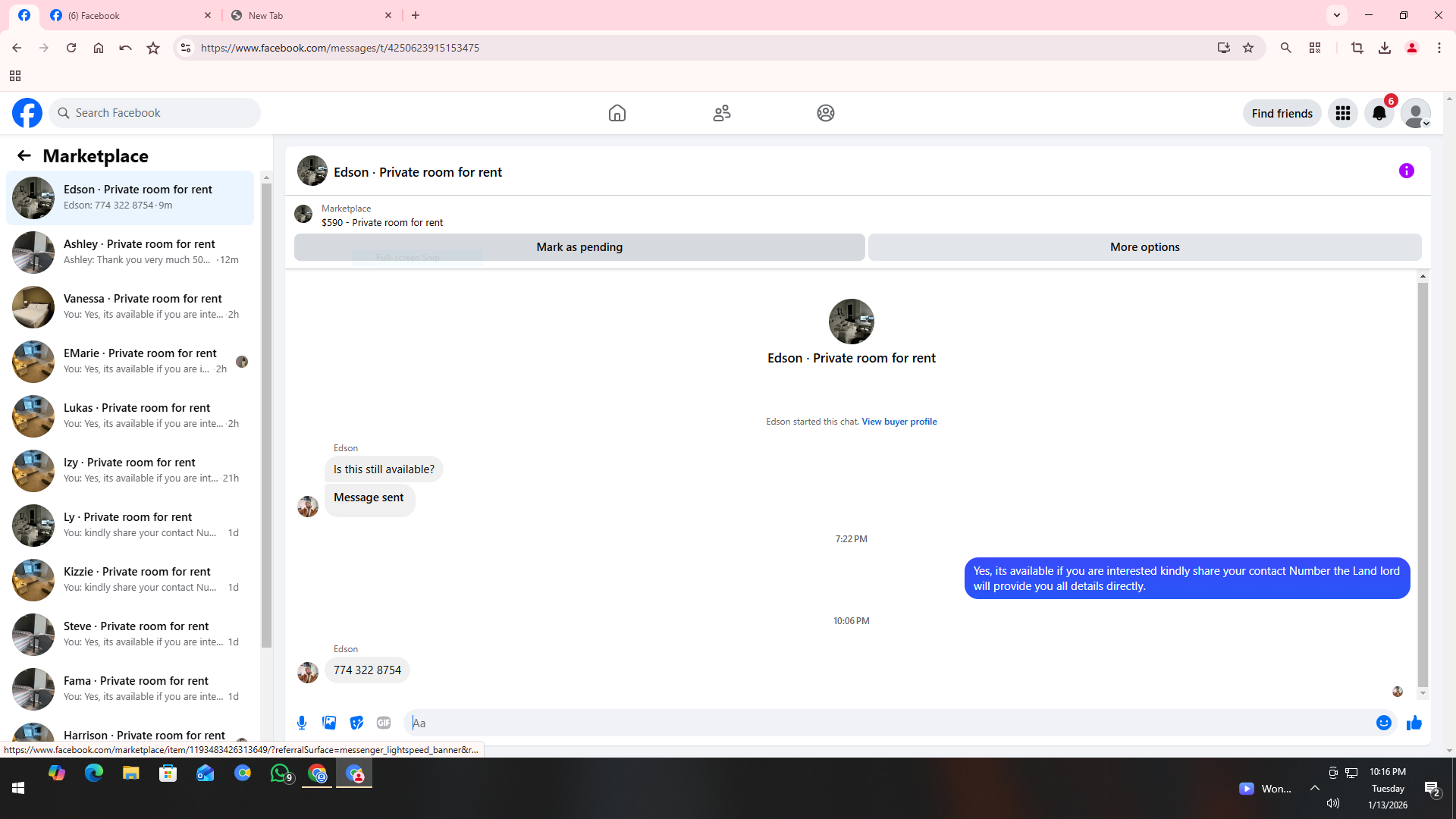This screenshot has width=1456, height=819.
Task: Click the voice clip microphone icon
Action: [x=302, y=723]
